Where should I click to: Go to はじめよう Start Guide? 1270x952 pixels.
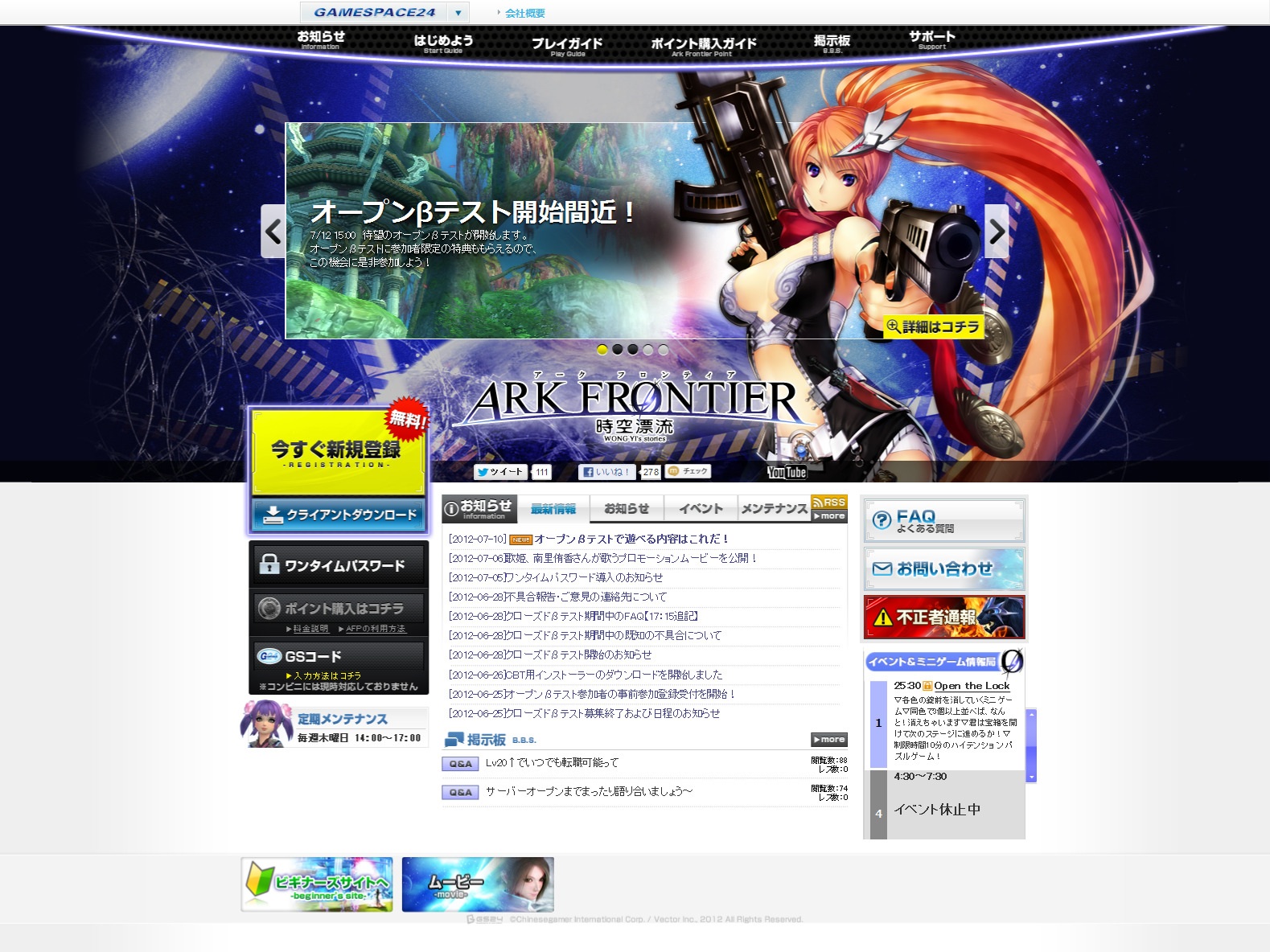[443, 43]
